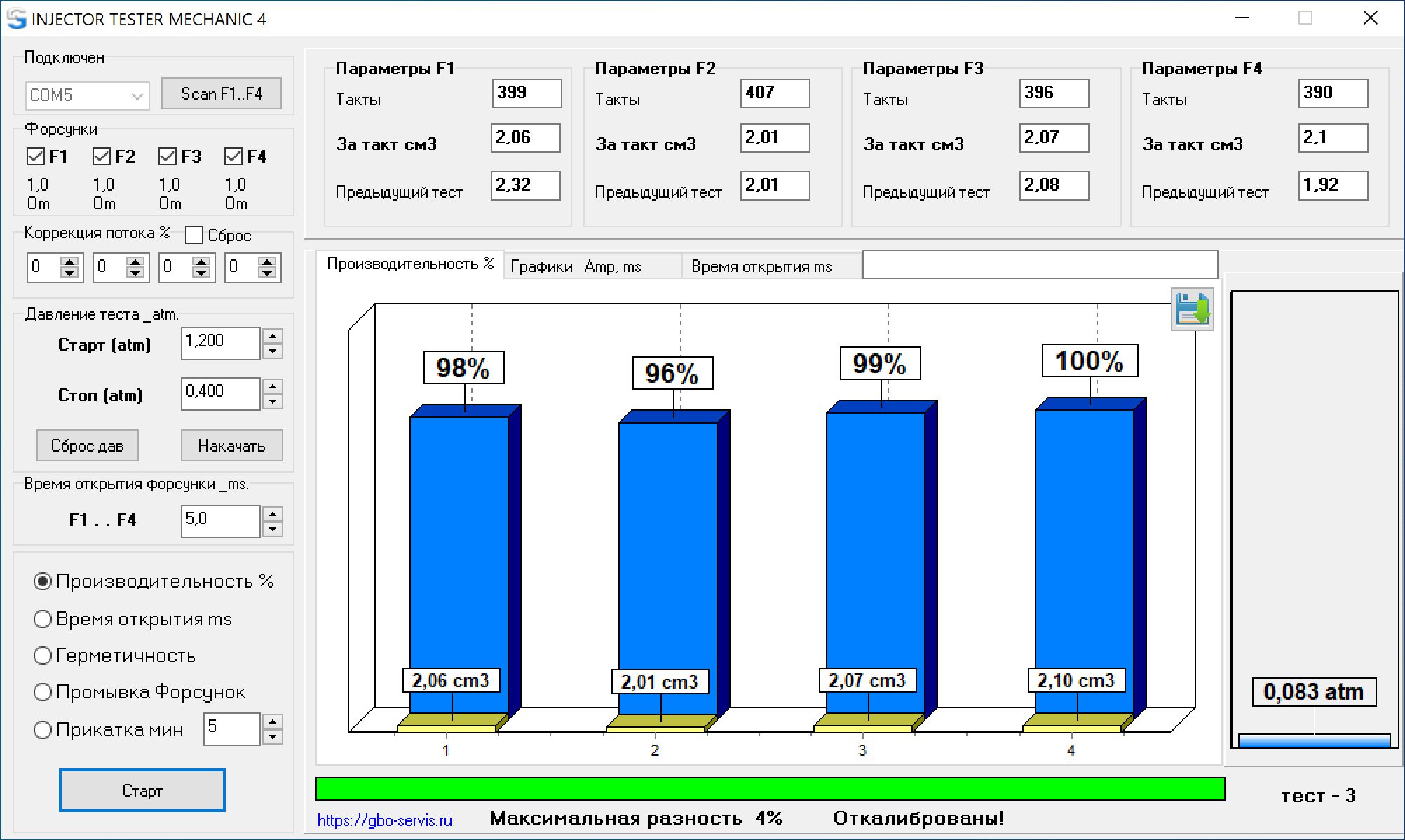Open the COM5 port dropdown
Image resolution: width=1405 pixels, height=840 pixels.
137,95
